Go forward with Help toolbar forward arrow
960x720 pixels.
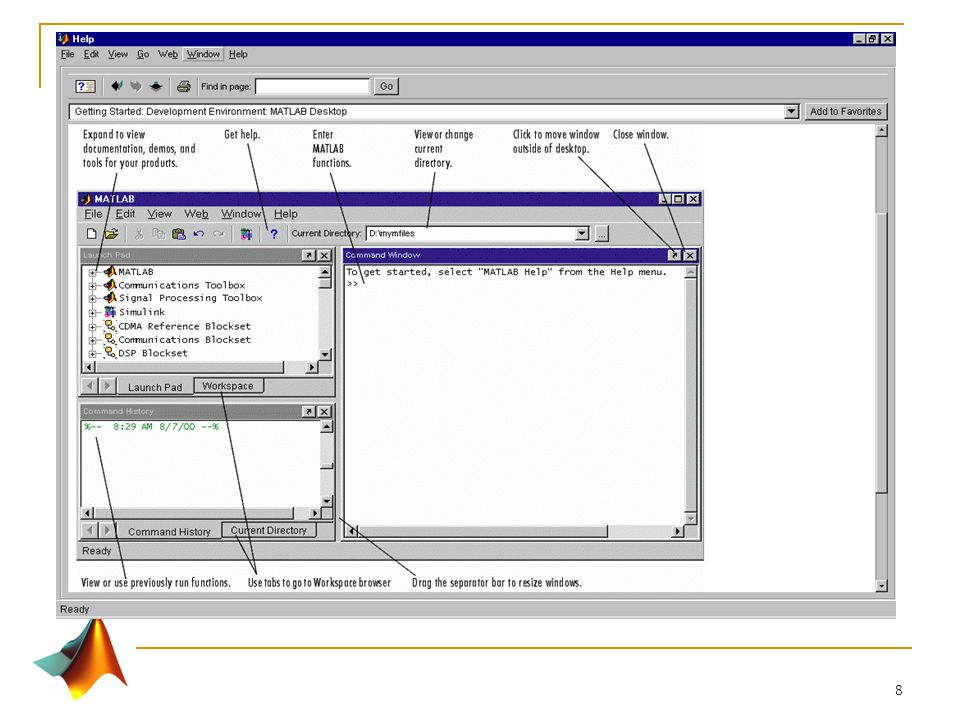tap(136, 86)
